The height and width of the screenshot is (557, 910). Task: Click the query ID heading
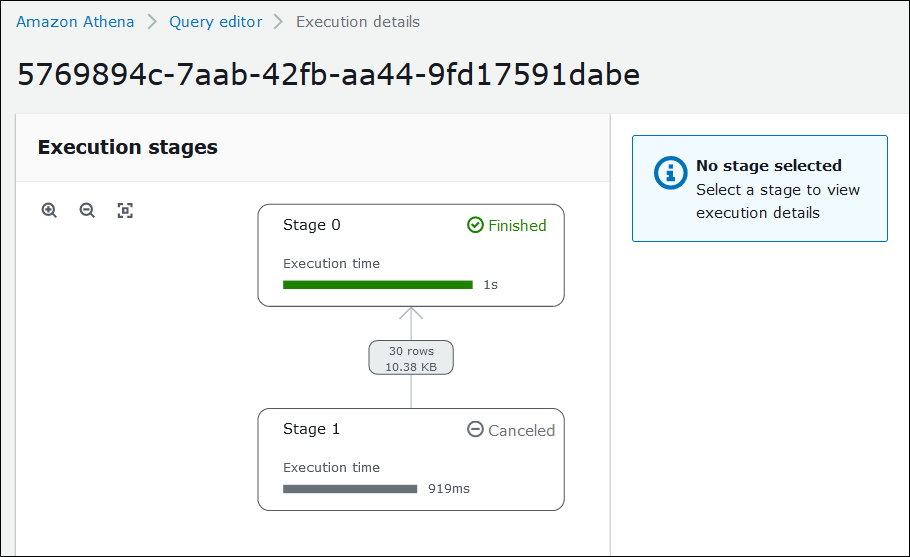329,74
